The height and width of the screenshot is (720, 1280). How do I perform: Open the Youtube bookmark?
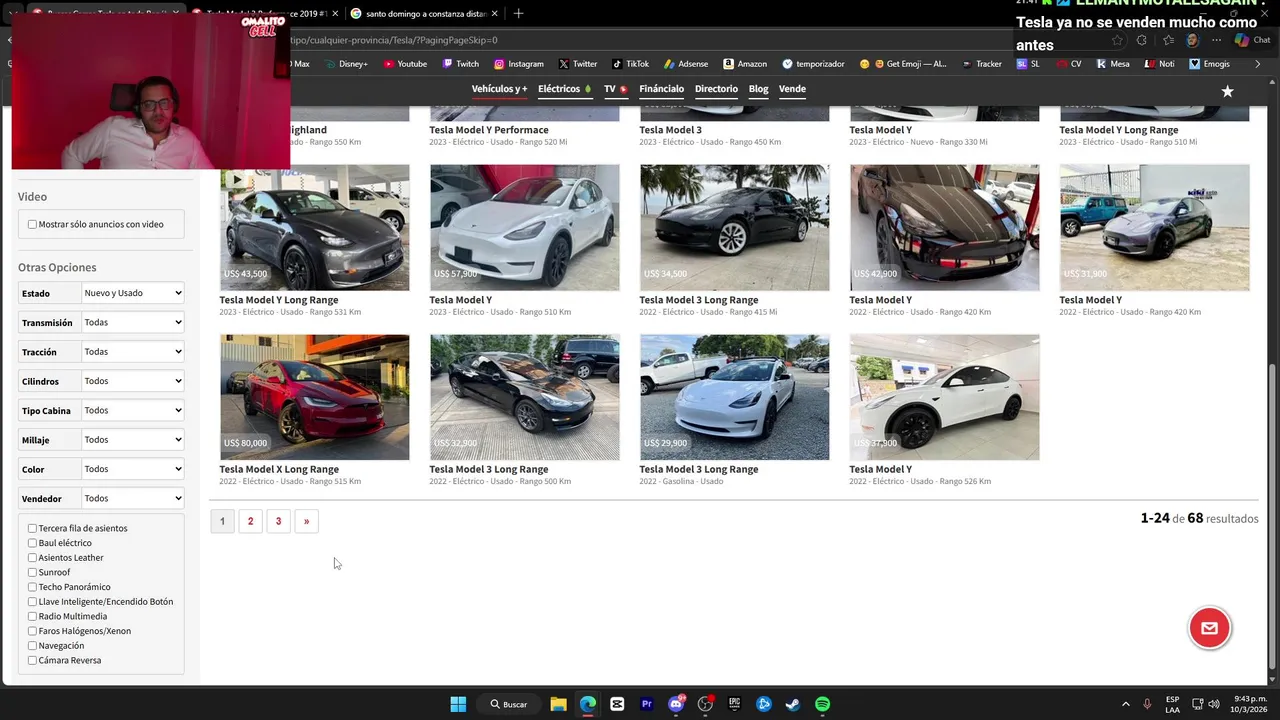[405, 64]
